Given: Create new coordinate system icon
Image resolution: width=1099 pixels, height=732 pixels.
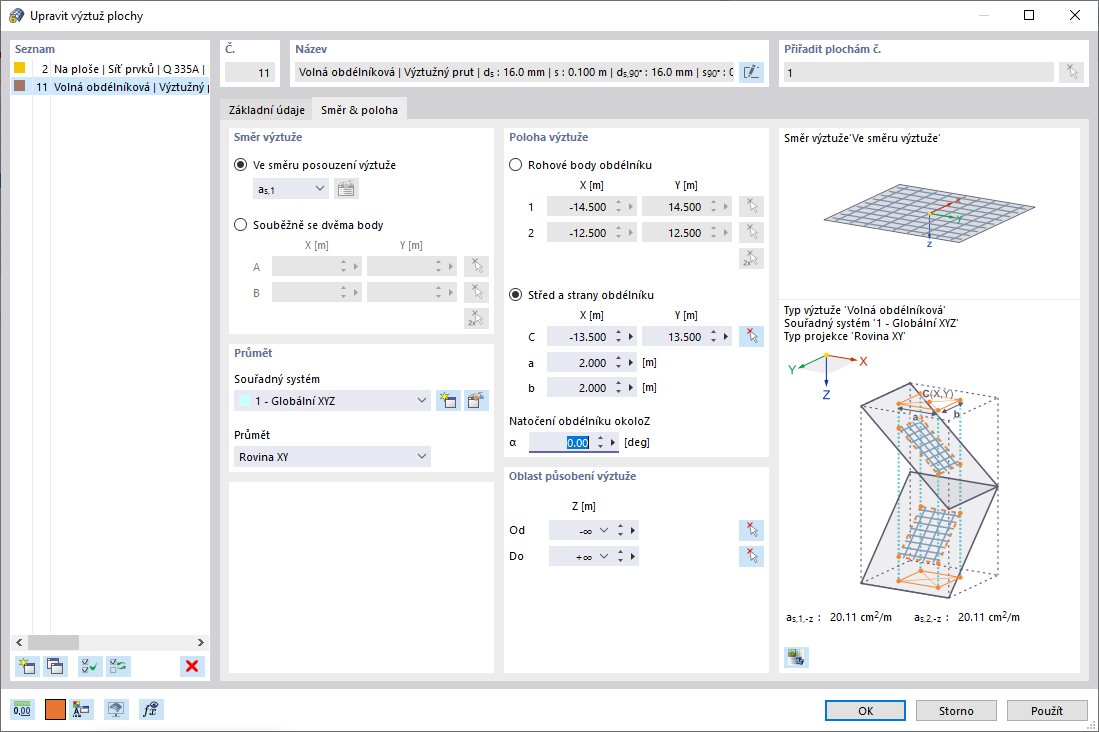Looking at the screenshot, I should coord(449,400).
